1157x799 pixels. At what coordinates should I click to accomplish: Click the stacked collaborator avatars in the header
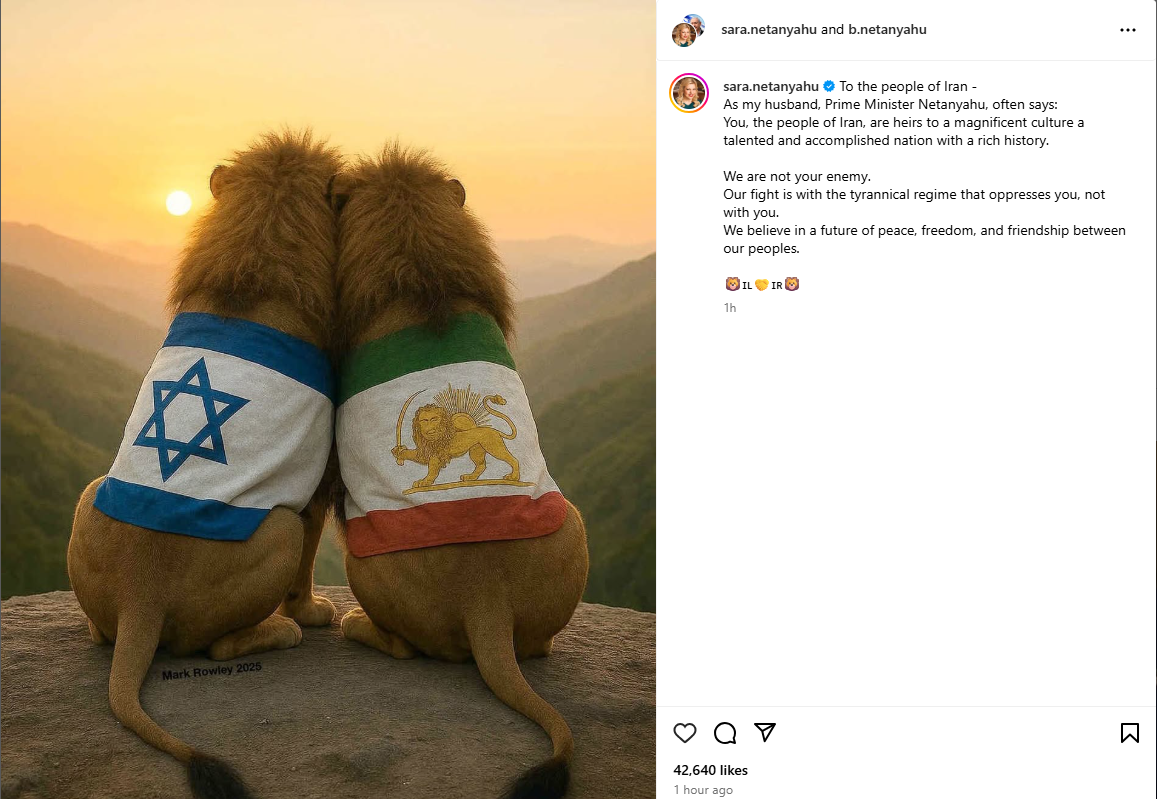tap(688, 30)
